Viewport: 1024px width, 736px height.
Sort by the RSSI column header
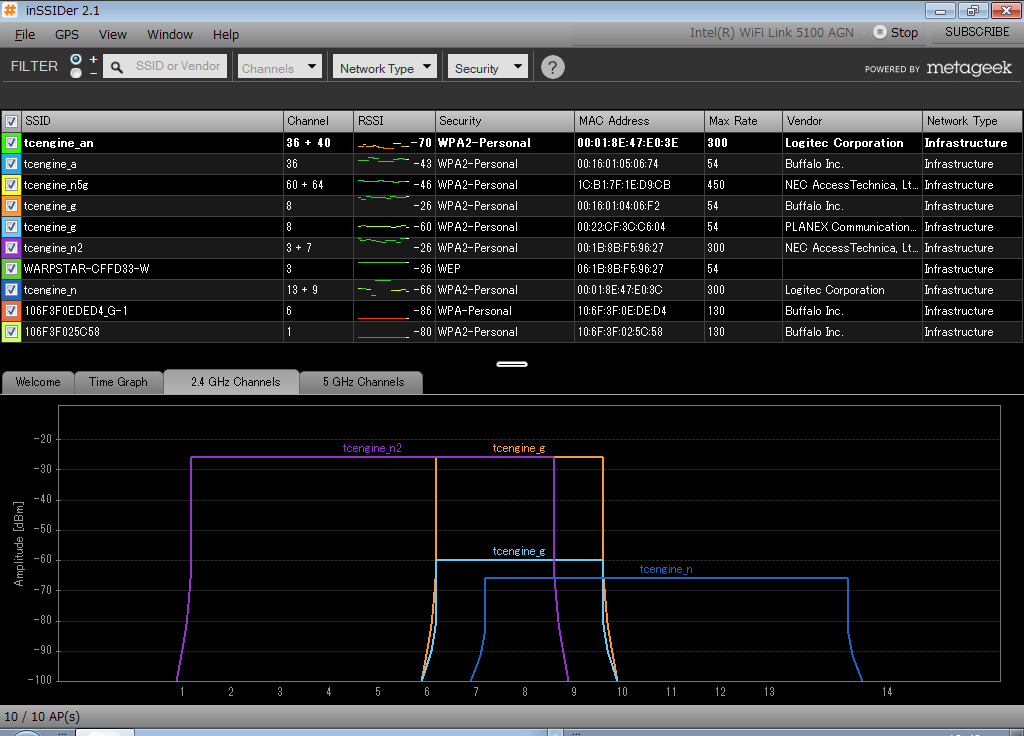coord(394,121)
